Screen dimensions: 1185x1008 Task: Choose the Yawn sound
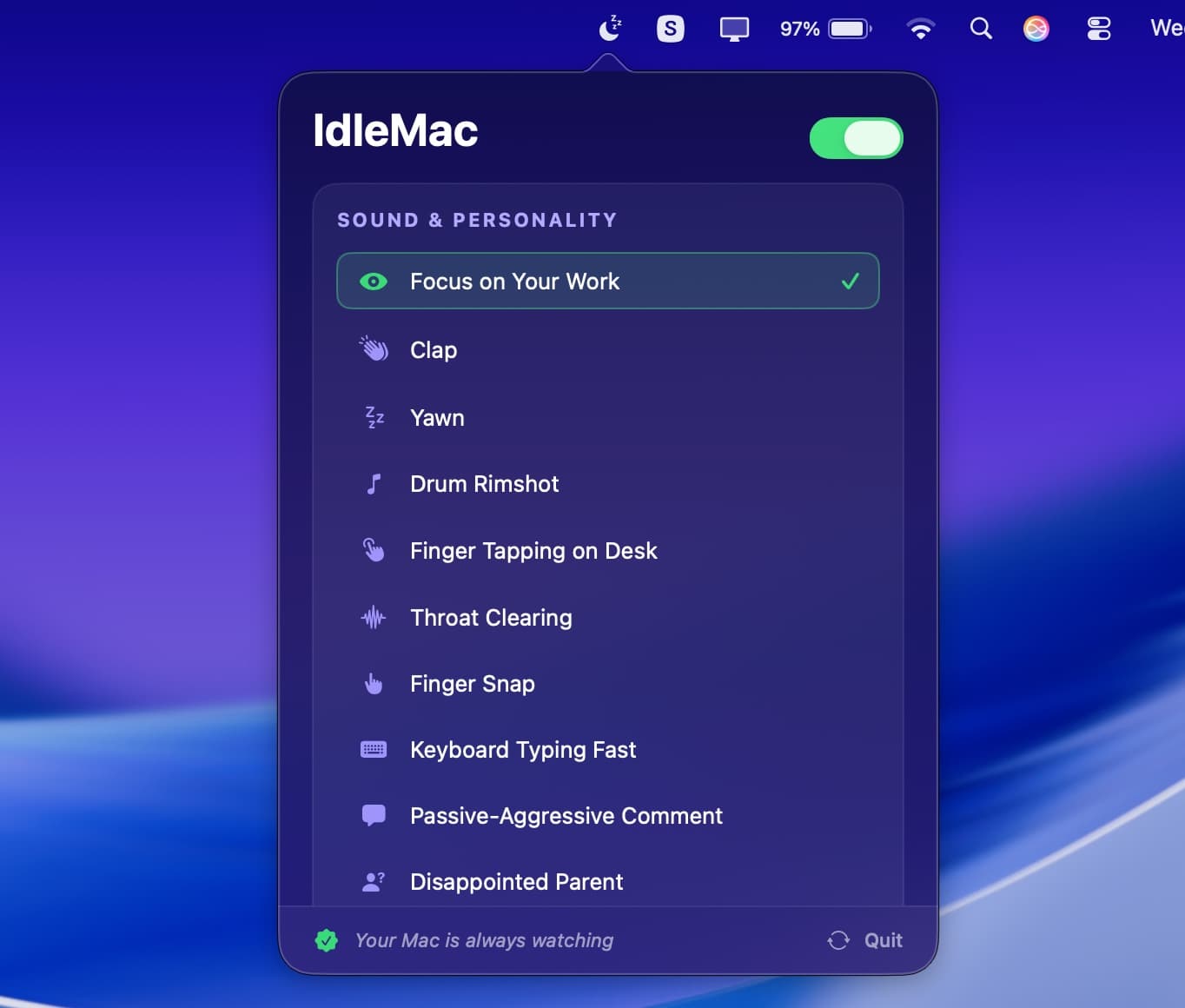[608, 417]
